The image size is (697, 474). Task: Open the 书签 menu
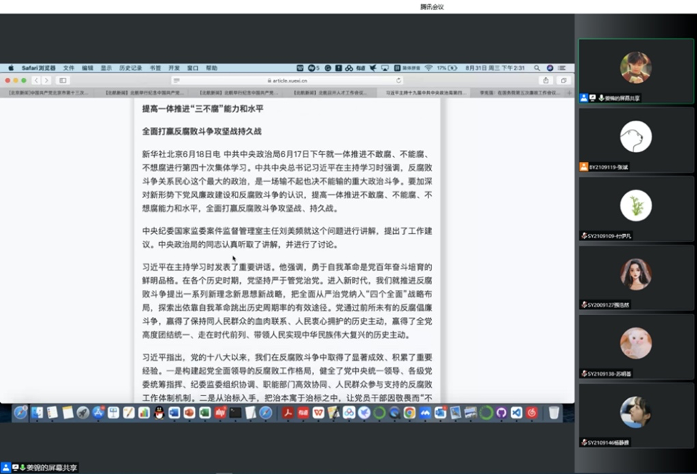click(155, 68)
